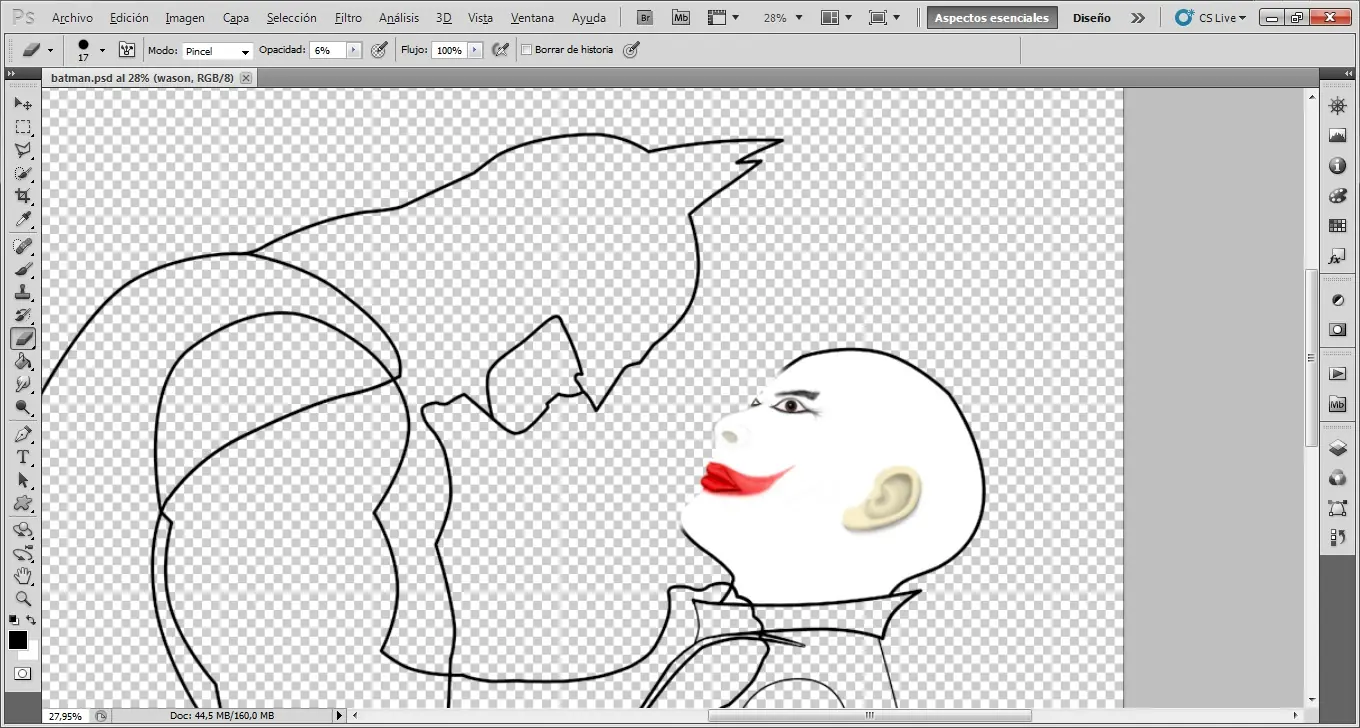Image resolution: width=1360 pixels, height=728 pixels.
Task: Open the Modo Pincel dropdown
Action: click(217, 50)
